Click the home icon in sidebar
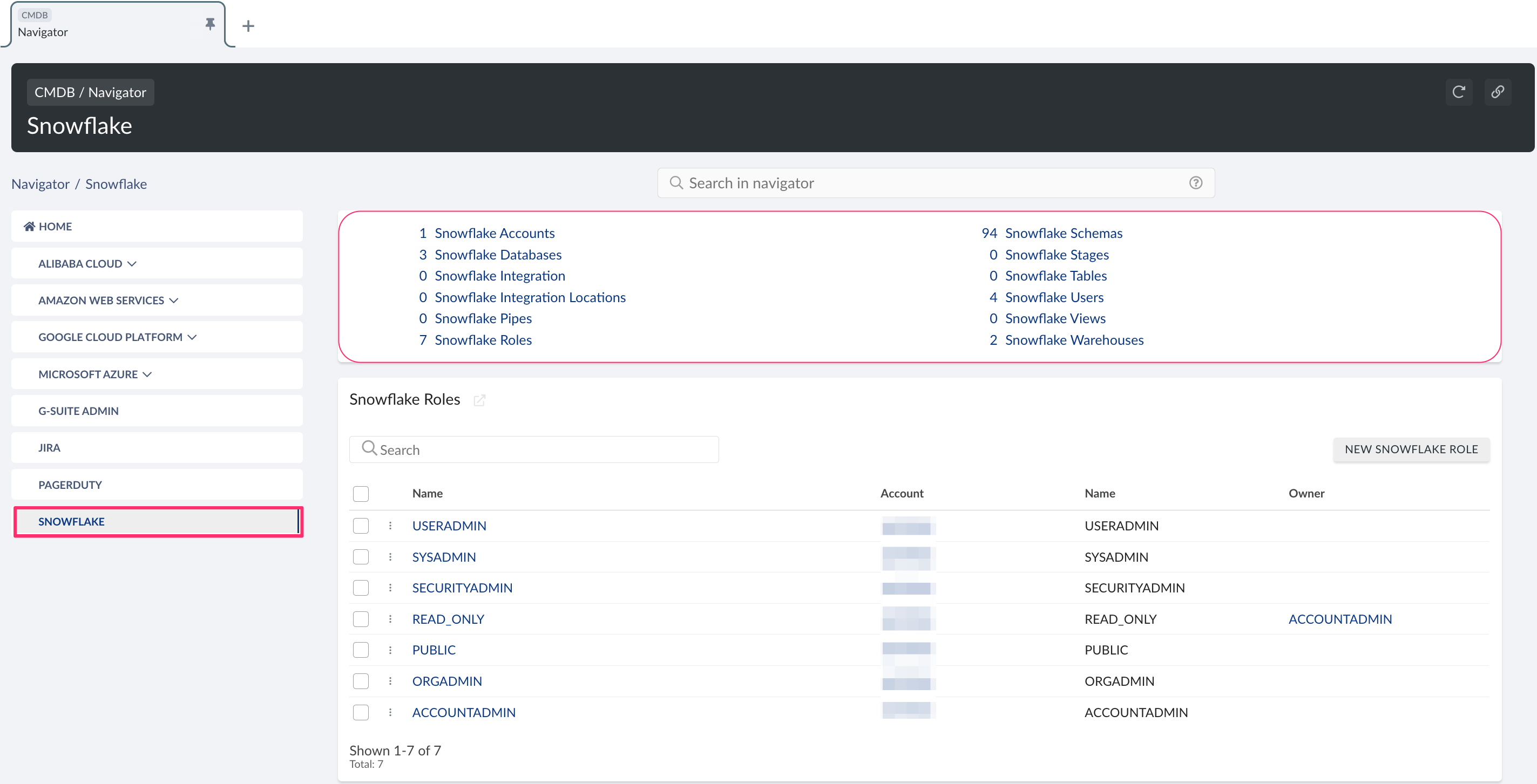The height and width of the screenshot is (784, 1537). click(29, 226)
